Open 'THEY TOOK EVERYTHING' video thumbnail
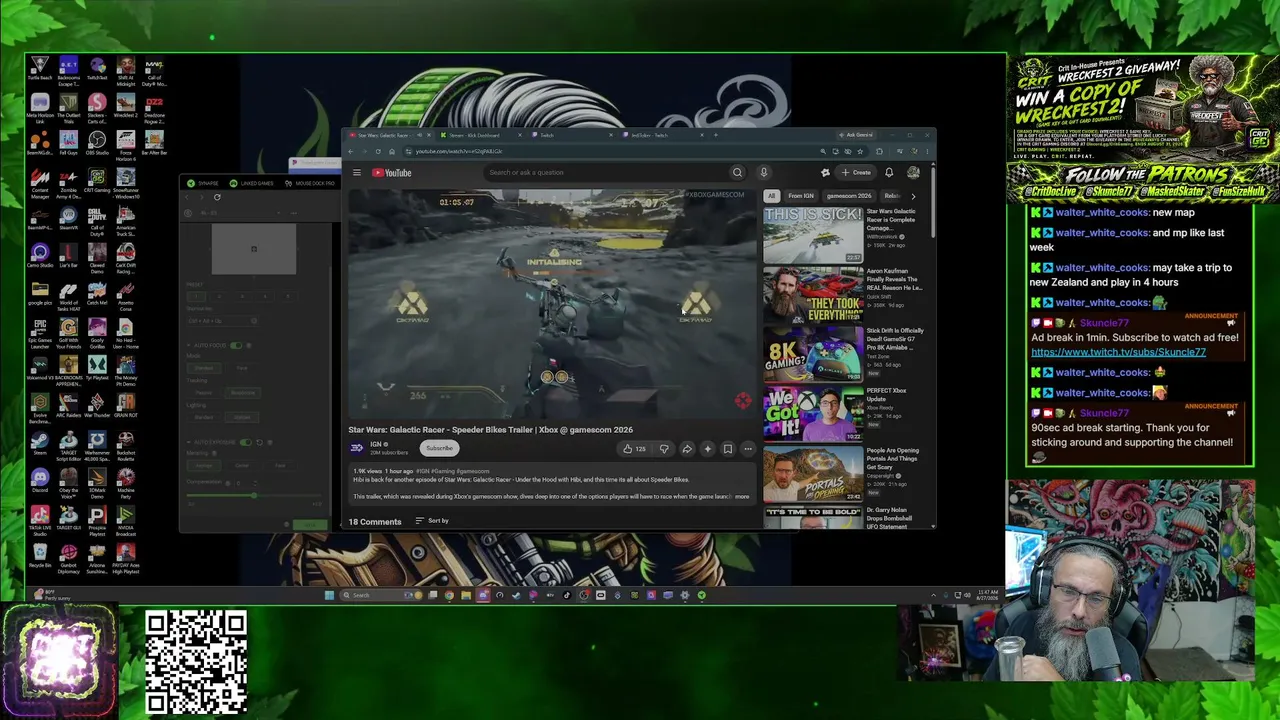The width and height of the screenshot is (1280, 720). [x=813, y=295]
